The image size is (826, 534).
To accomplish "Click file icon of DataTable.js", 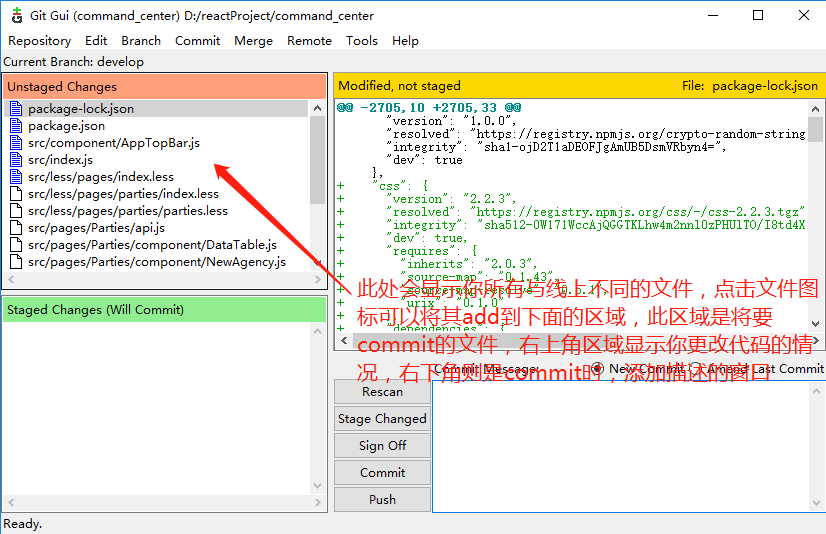I will (x=16, y=244).
